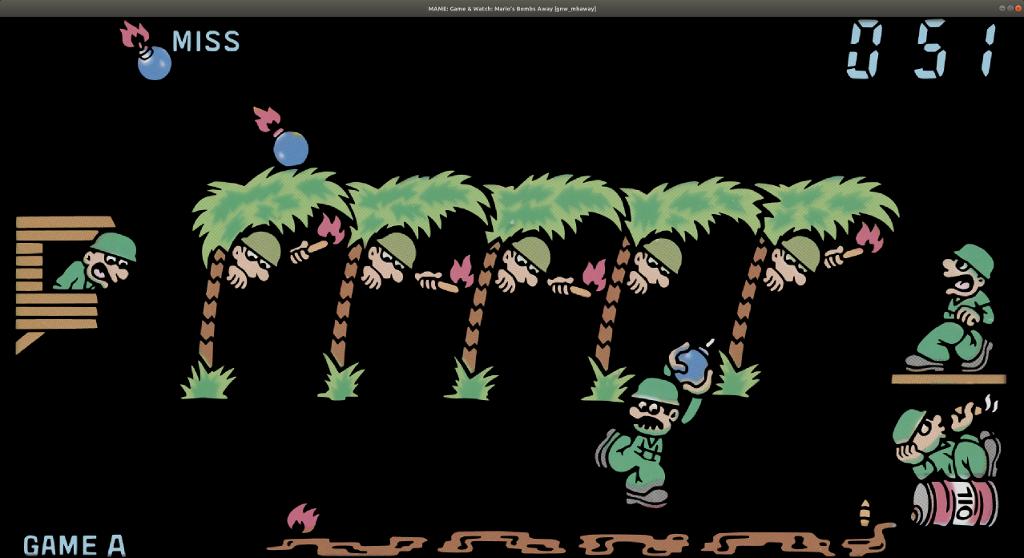The width and height of the screenshot is (1024, 558).
Task: Close the MAME window
Action: click(x=1017, y=8)
